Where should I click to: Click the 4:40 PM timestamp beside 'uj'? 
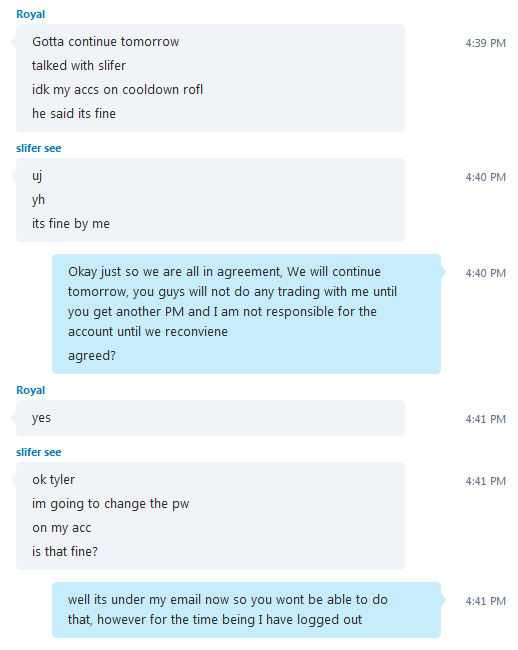[485, 177]
